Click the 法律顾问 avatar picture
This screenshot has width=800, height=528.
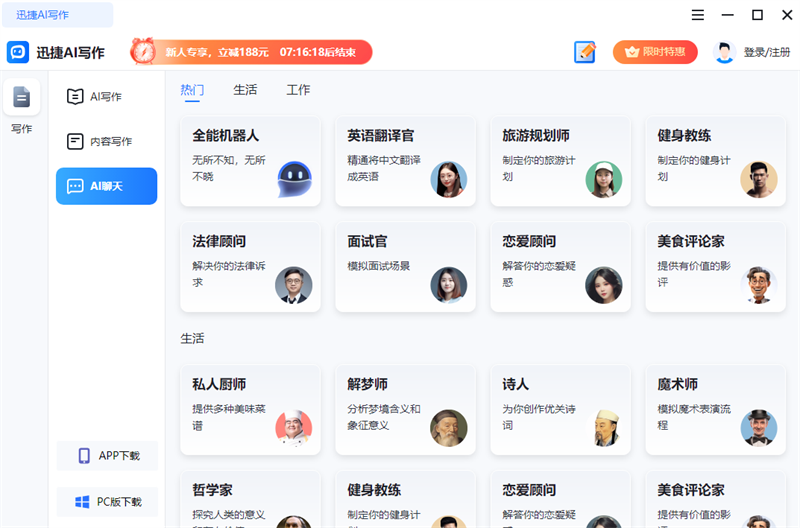293,285
